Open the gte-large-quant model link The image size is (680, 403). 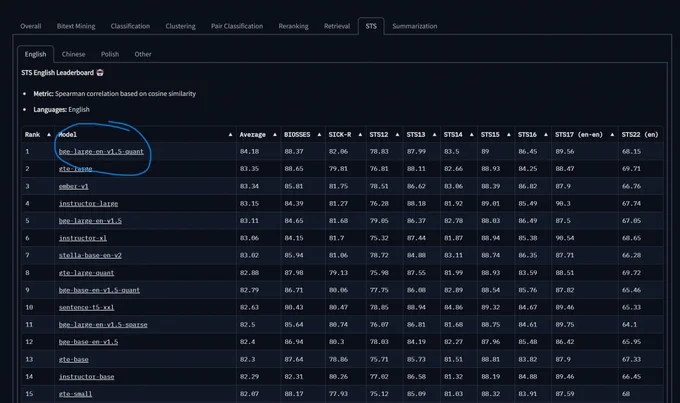[x=86, y=273]
